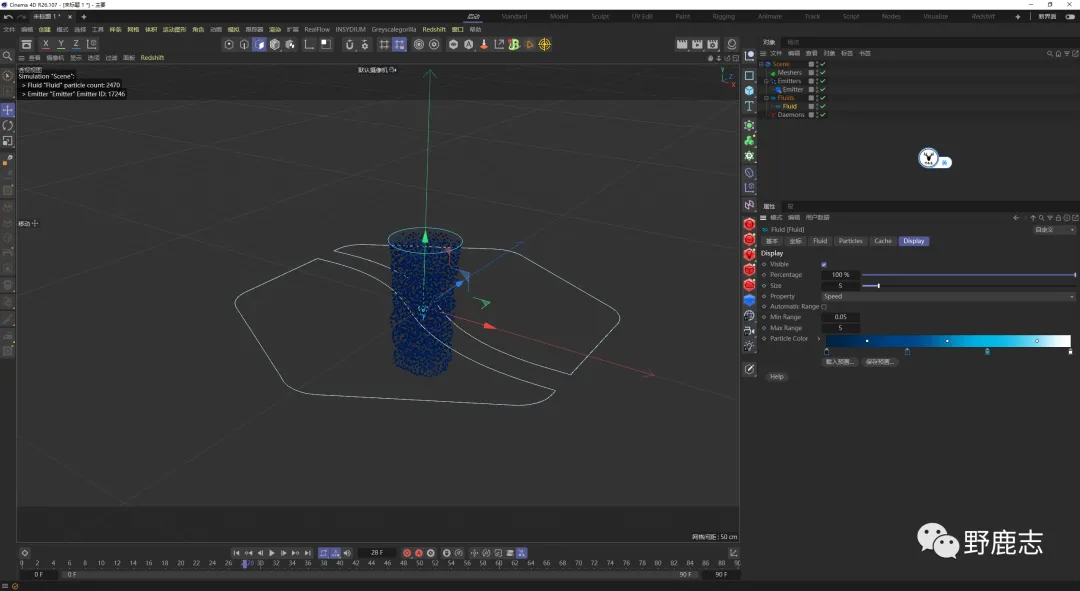1080x591 pixels.
Task: Click the Text object icon in side palette
Action: (x=749, y=106)
